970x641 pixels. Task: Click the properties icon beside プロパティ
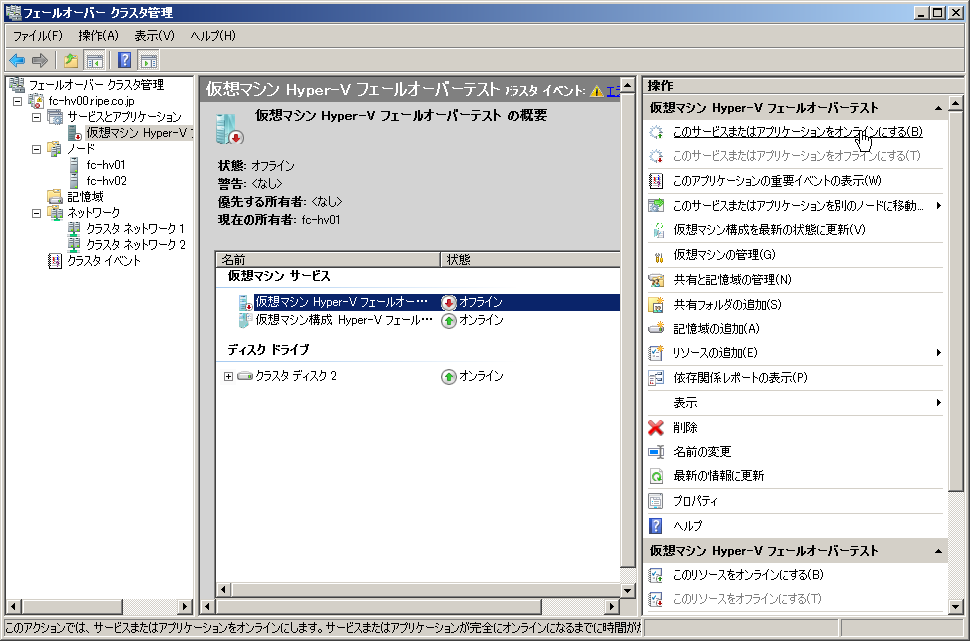pos(656,501)
